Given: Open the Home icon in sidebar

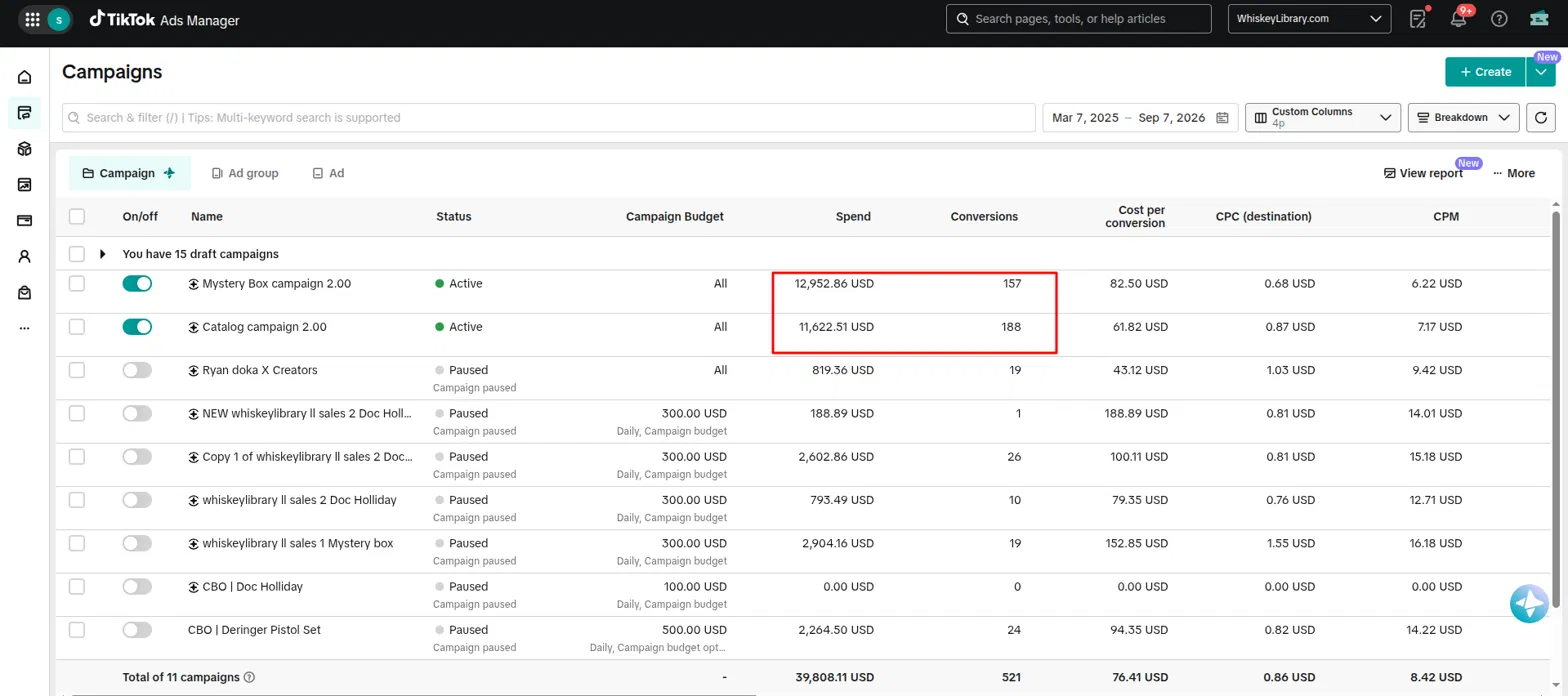Looking at the screenshot, I should pyautogui.click(x=25, y=77).
